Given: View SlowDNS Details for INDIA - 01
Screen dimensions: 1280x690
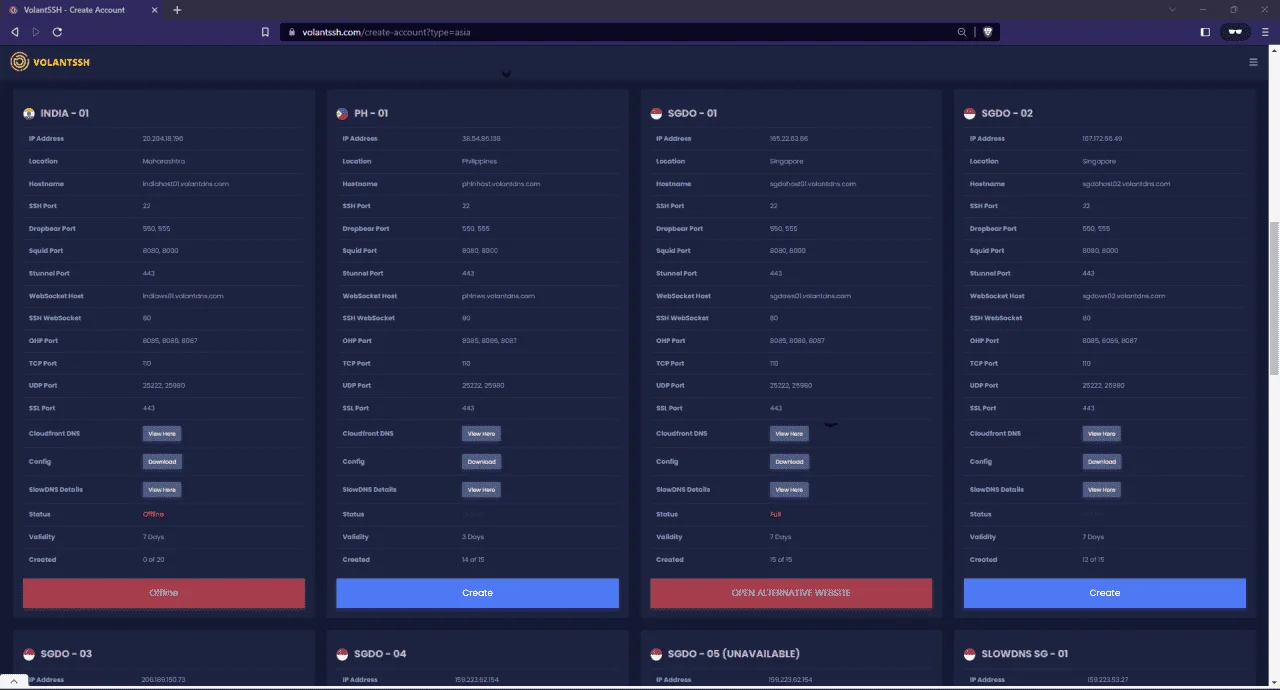Looking at the screenshot, I should pos(162,490).
